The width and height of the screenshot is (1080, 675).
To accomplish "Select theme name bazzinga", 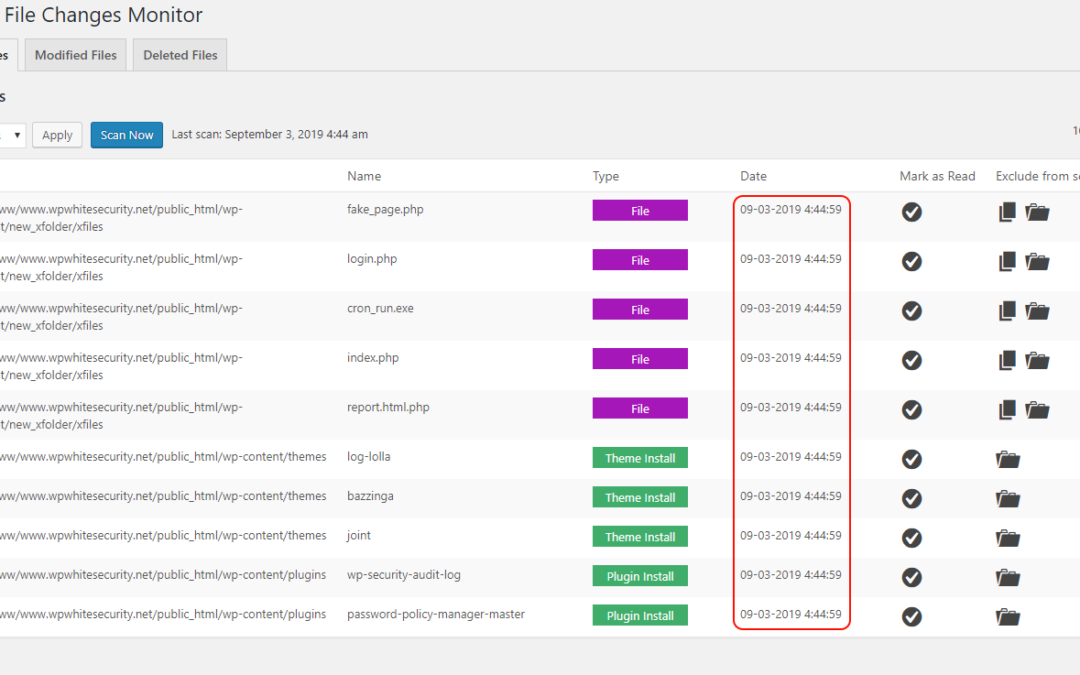I will click(x=370, y=496).
